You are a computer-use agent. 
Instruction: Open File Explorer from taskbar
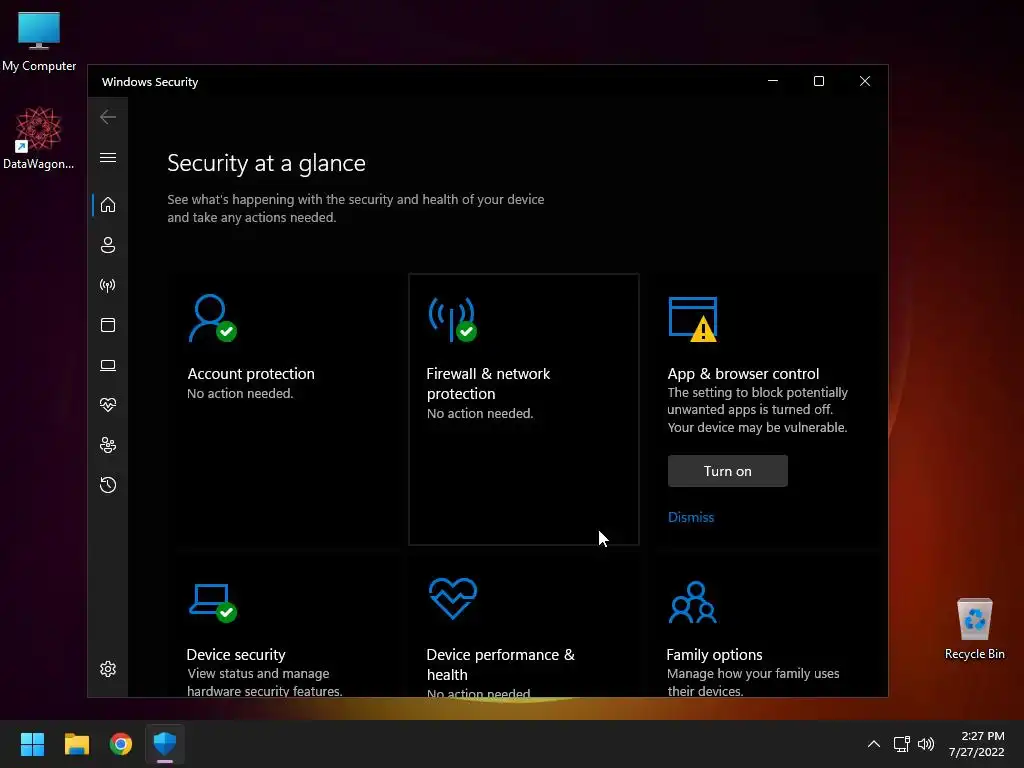(x=76, y=744)
